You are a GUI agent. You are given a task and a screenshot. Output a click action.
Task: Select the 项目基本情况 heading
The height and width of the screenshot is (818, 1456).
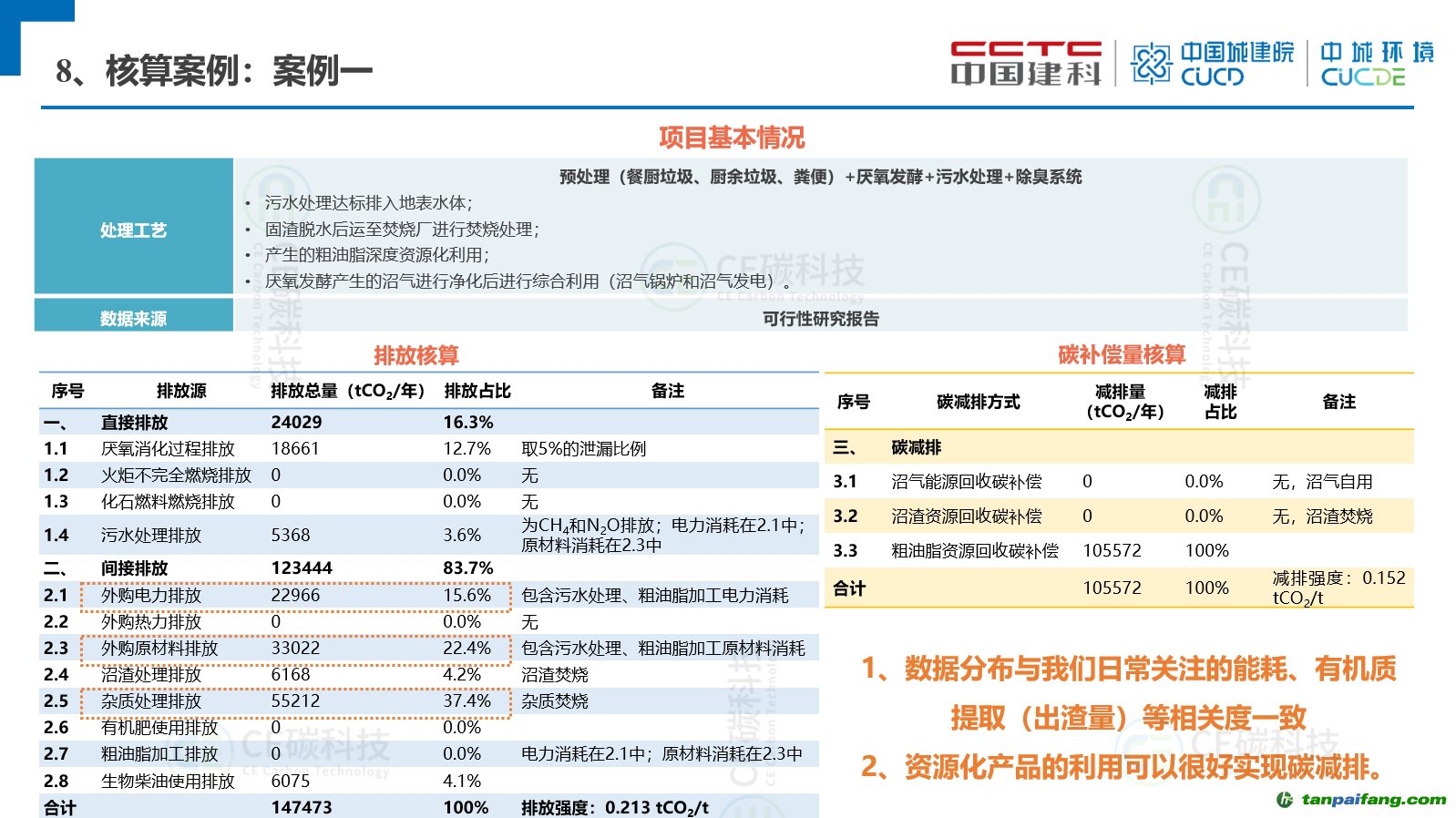pos(732,138)
